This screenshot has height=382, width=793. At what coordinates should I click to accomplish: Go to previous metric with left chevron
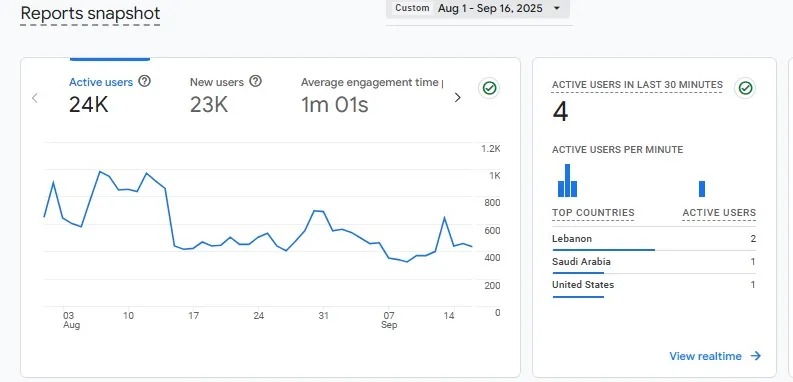click(x=34, y=98)
